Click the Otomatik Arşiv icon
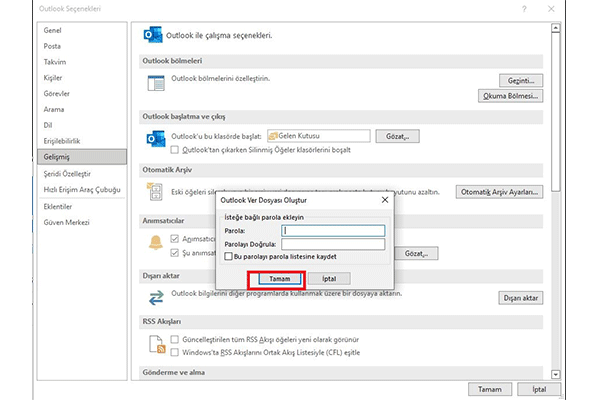The height and width of the screenshot is (400, 600). pyautogui.click(x=155, y=191)
